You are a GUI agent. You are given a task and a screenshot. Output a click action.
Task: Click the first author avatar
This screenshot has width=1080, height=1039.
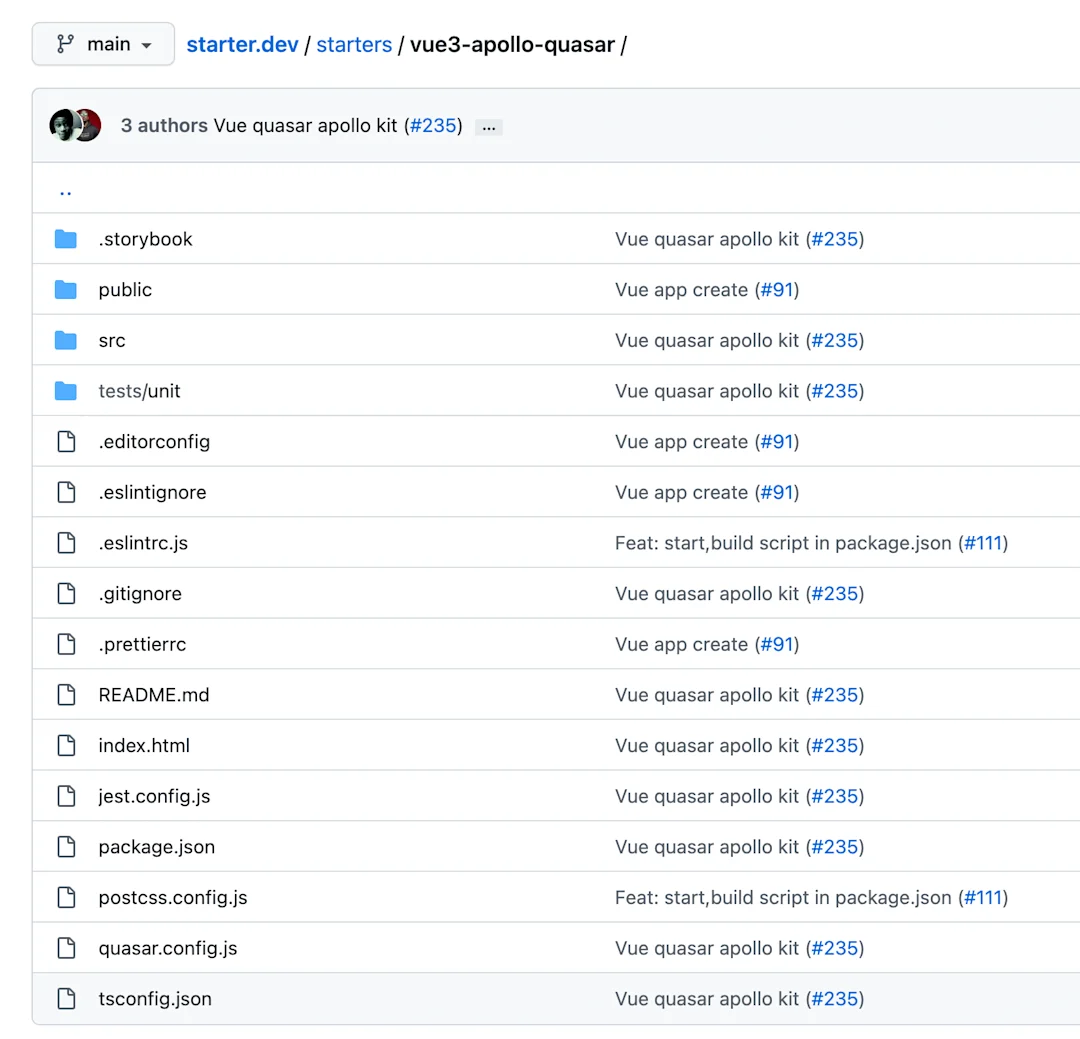click(x=62, y=125)
